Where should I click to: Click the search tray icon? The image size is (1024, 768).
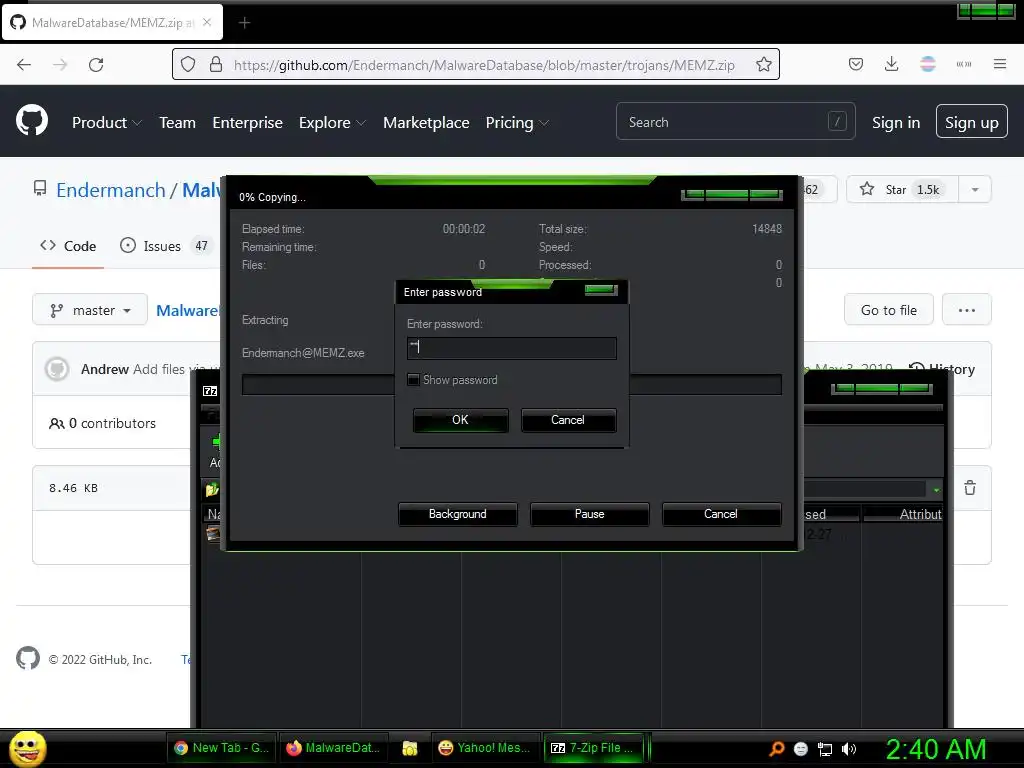tap(776, 749)
